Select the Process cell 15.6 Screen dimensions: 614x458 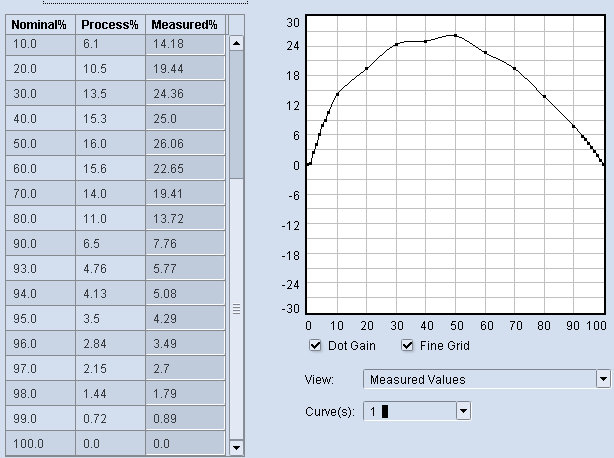[x=110, y=169]
